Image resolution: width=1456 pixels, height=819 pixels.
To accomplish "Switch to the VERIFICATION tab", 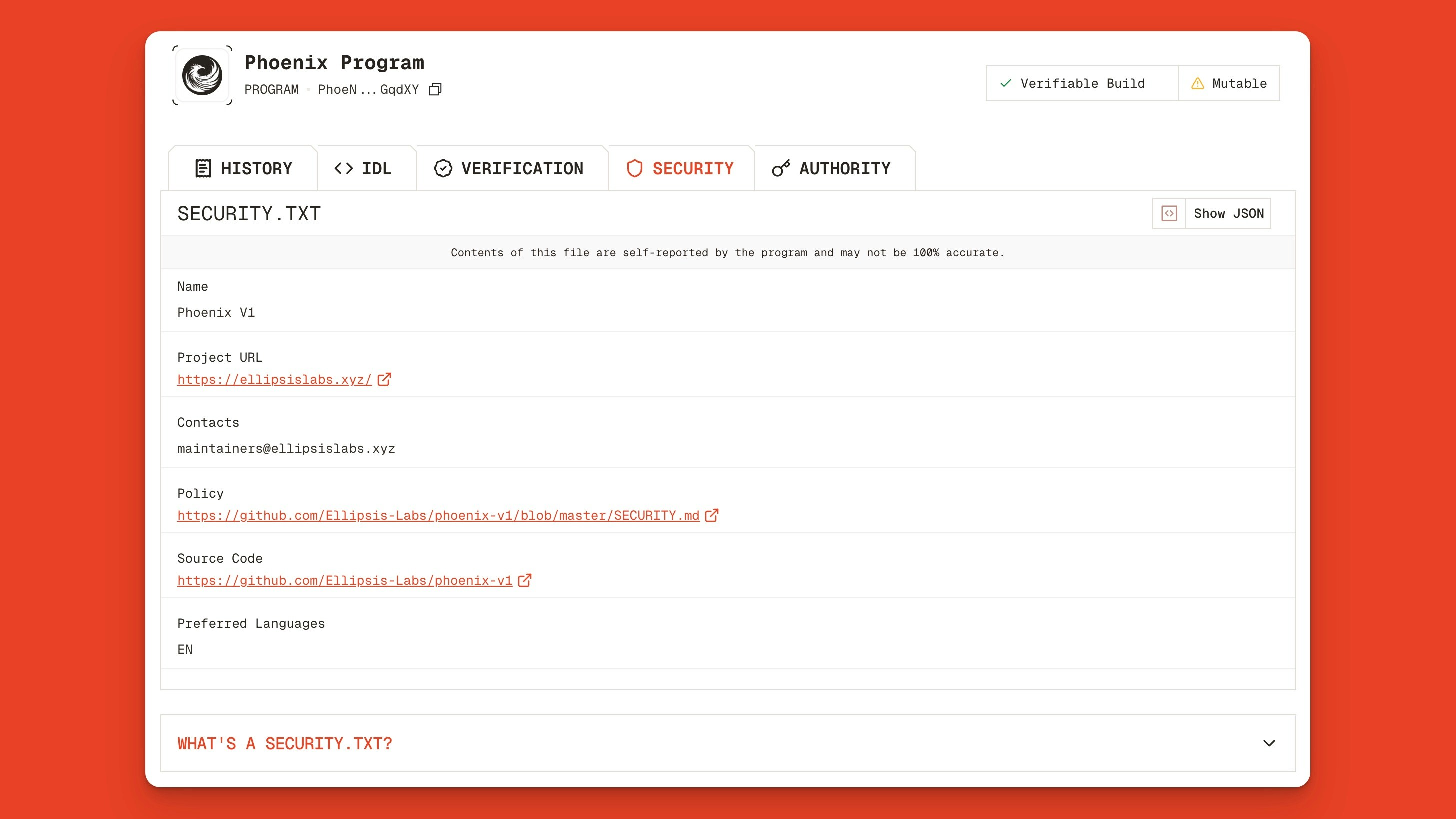I will 511,168.
